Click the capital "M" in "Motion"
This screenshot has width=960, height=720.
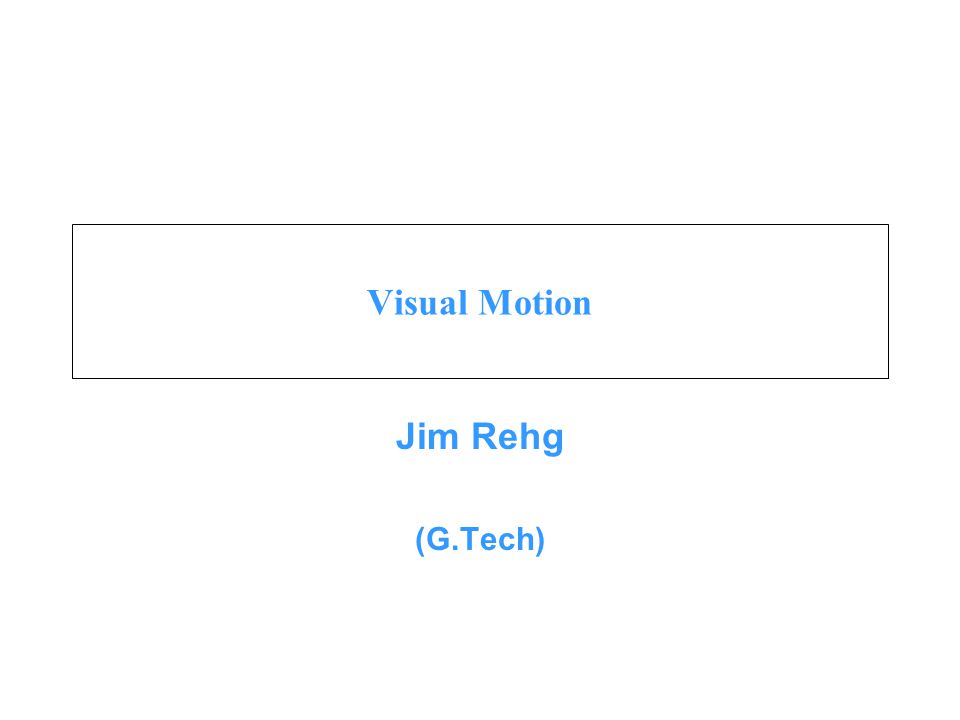point(495,302)
